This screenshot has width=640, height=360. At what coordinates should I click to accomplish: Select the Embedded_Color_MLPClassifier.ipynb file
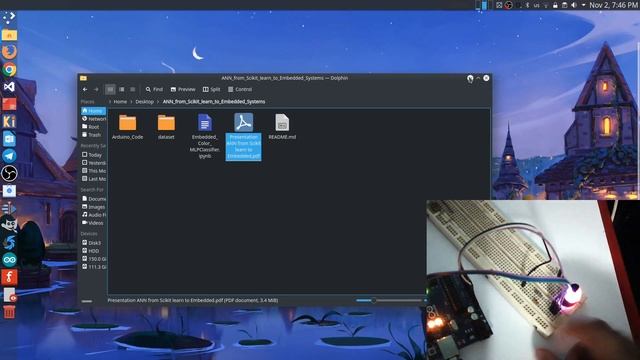[205, 136]
